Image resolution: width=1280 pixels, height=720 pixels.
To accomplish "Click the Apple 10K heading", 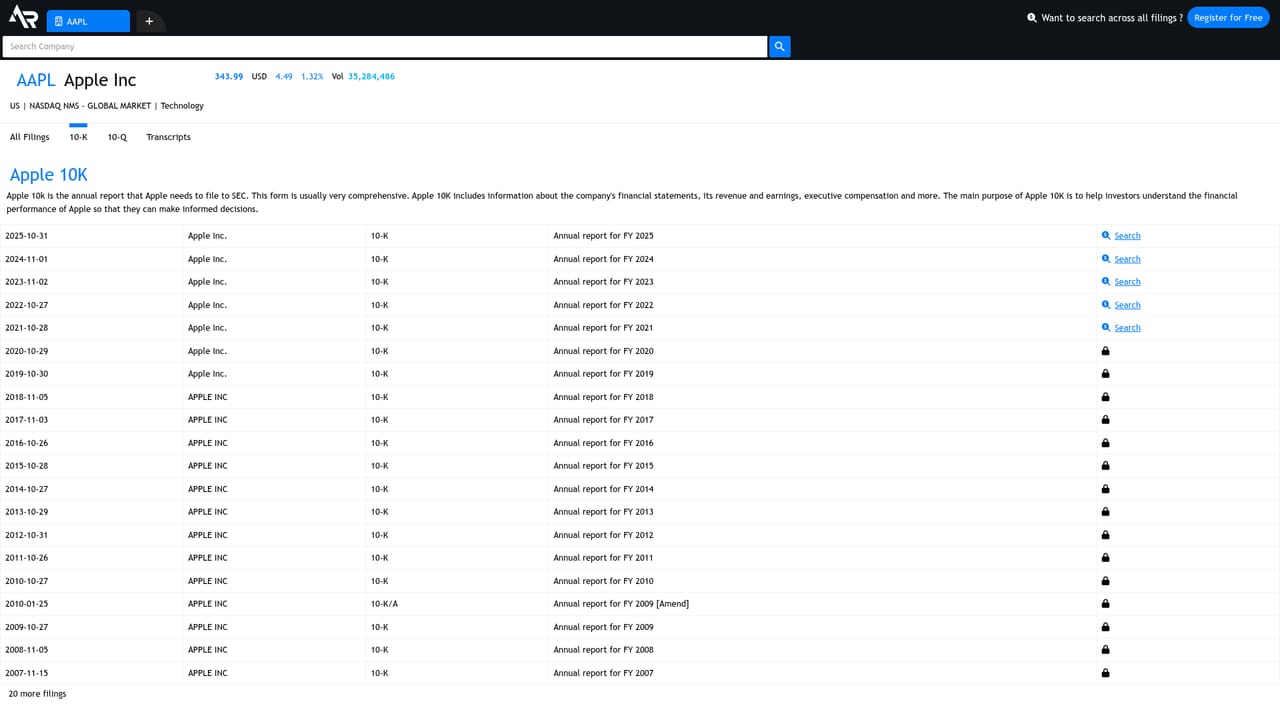I will coord(49,175).
